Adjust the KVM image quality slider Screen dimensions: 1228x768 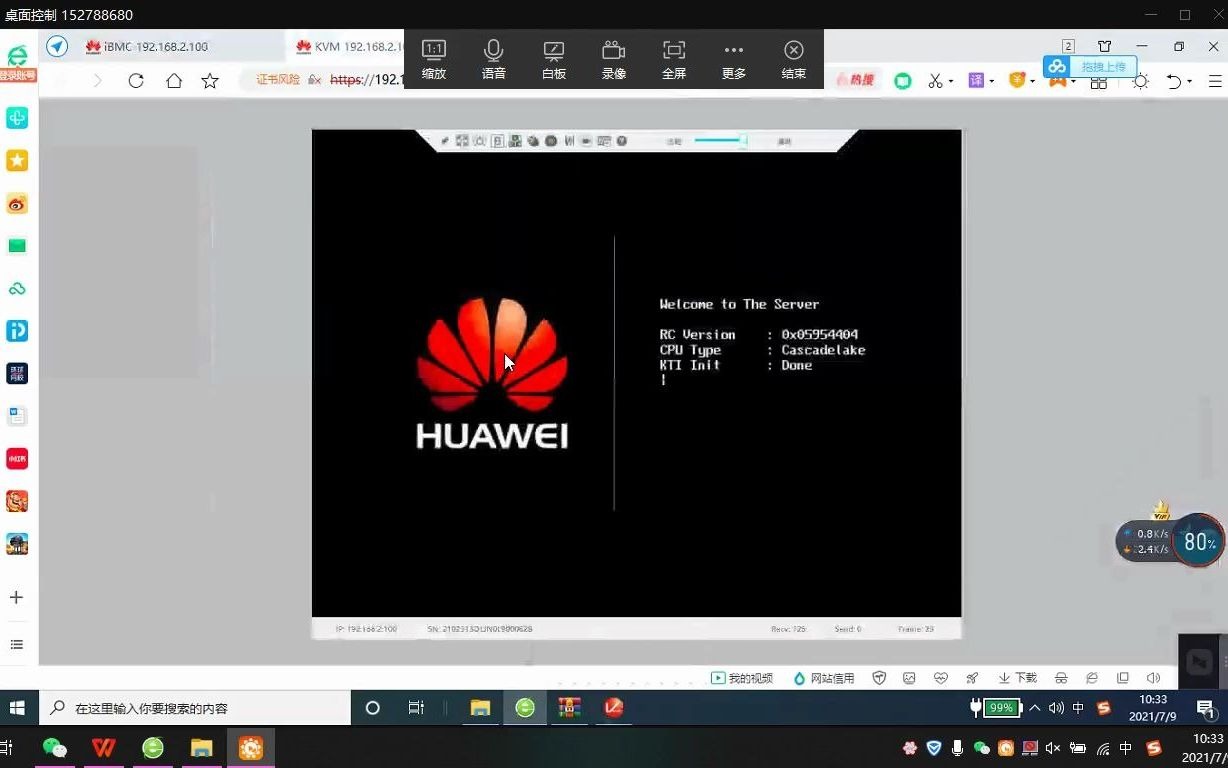[x=721, y=141]
